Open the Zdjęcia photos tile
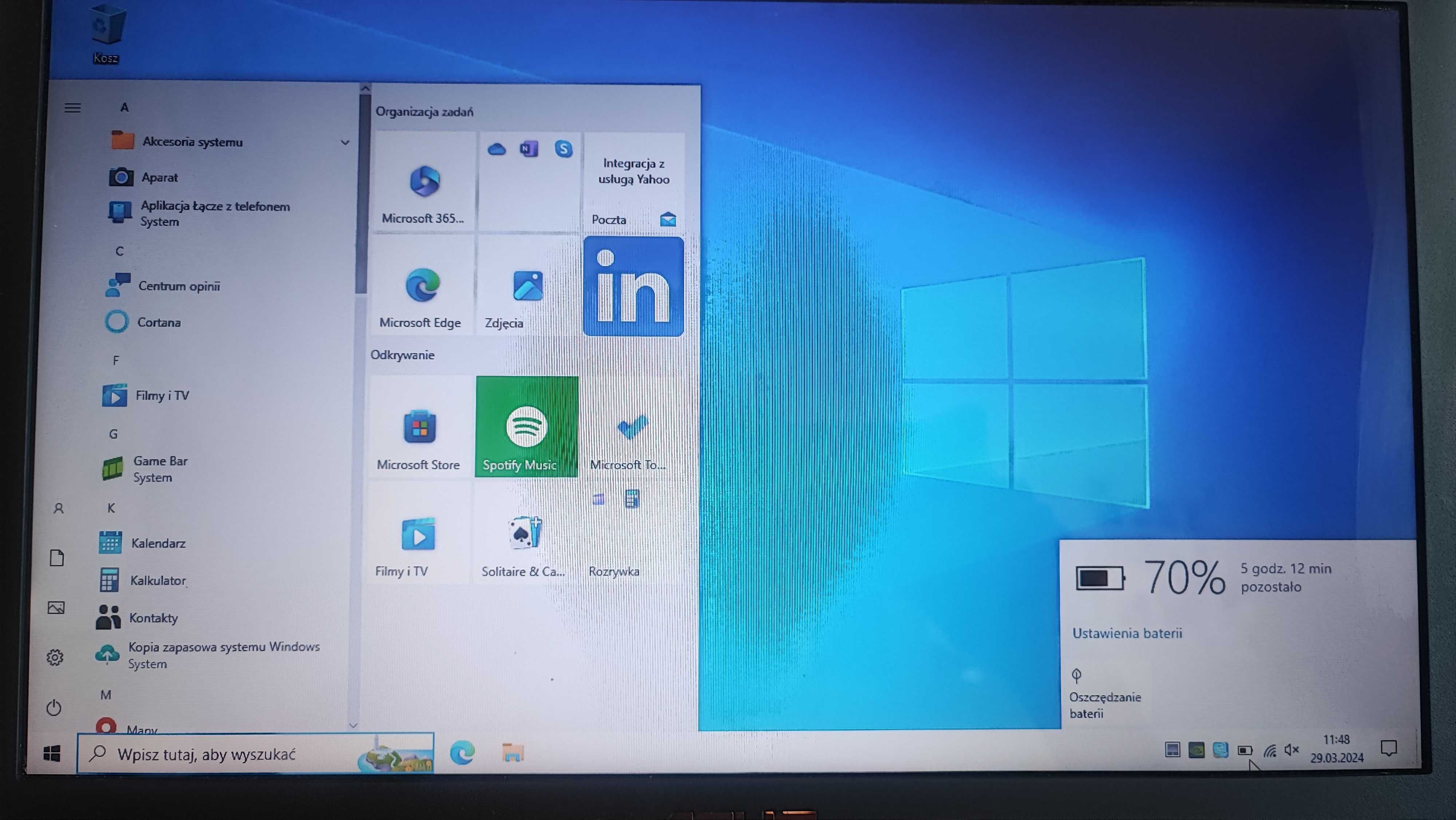Viewport: 1456px width, 820px height. coord(527,285)
